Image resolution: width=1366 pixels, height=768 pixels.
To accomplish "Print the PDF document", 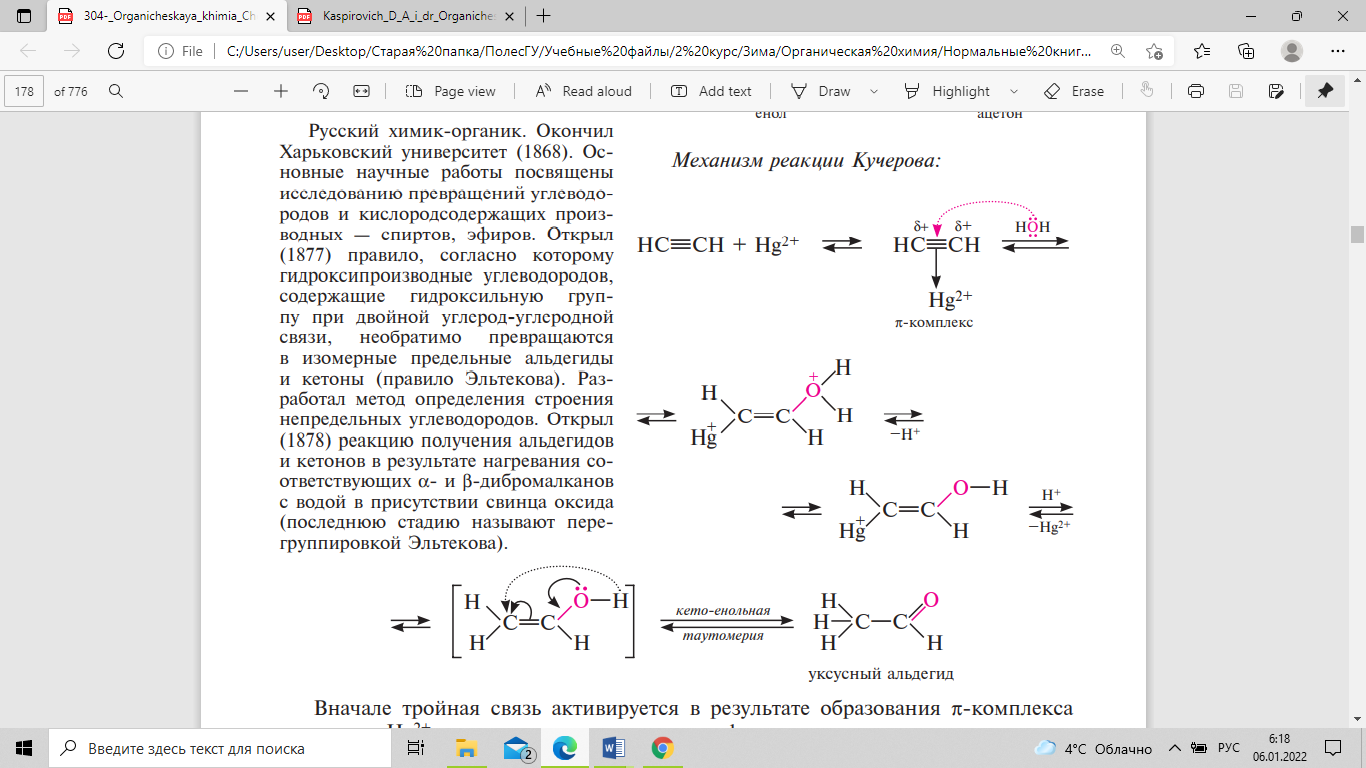I will pos(1195,91).
